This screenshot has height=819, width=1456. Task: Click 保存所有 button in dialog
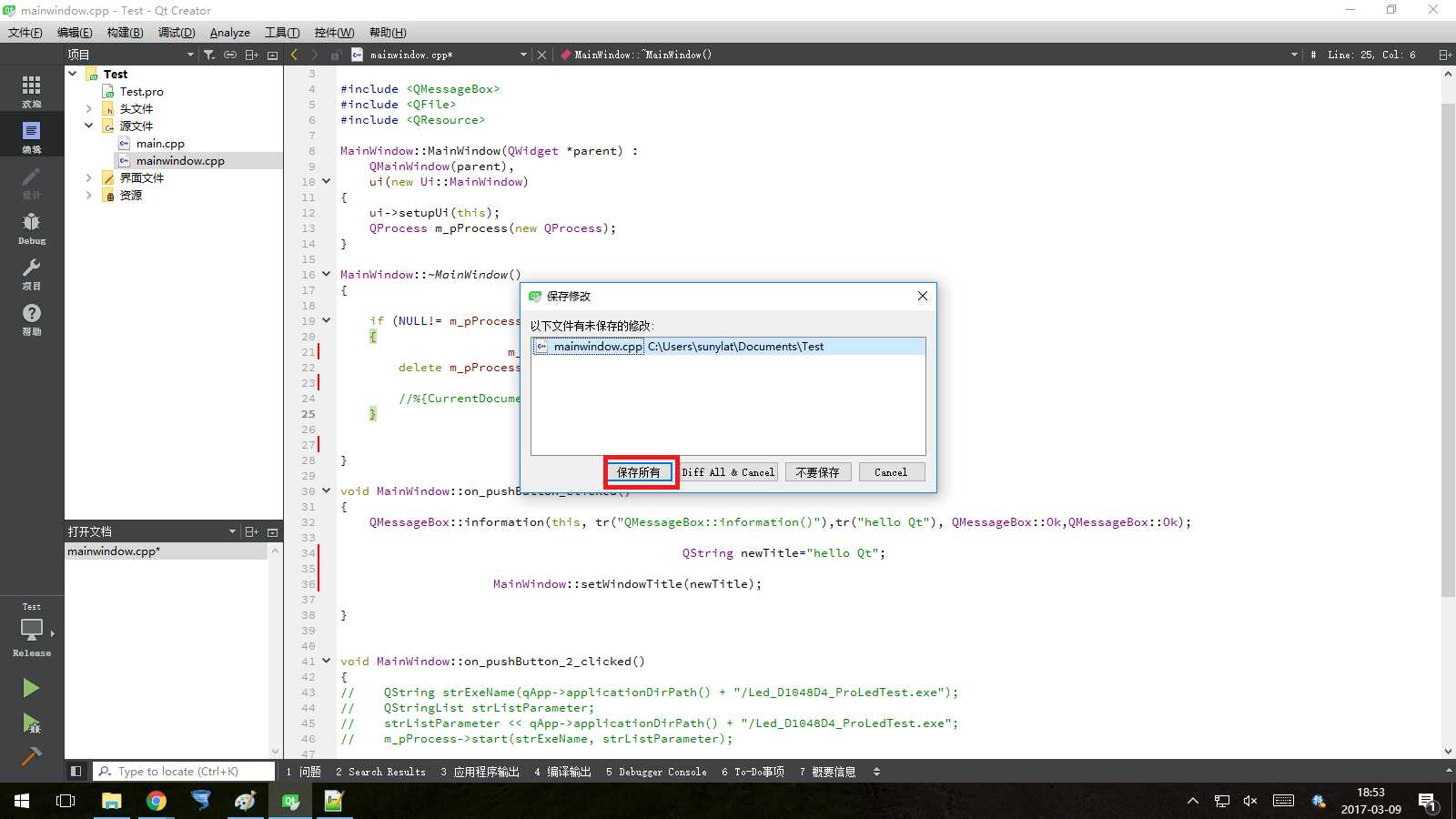tap(639, 472)
